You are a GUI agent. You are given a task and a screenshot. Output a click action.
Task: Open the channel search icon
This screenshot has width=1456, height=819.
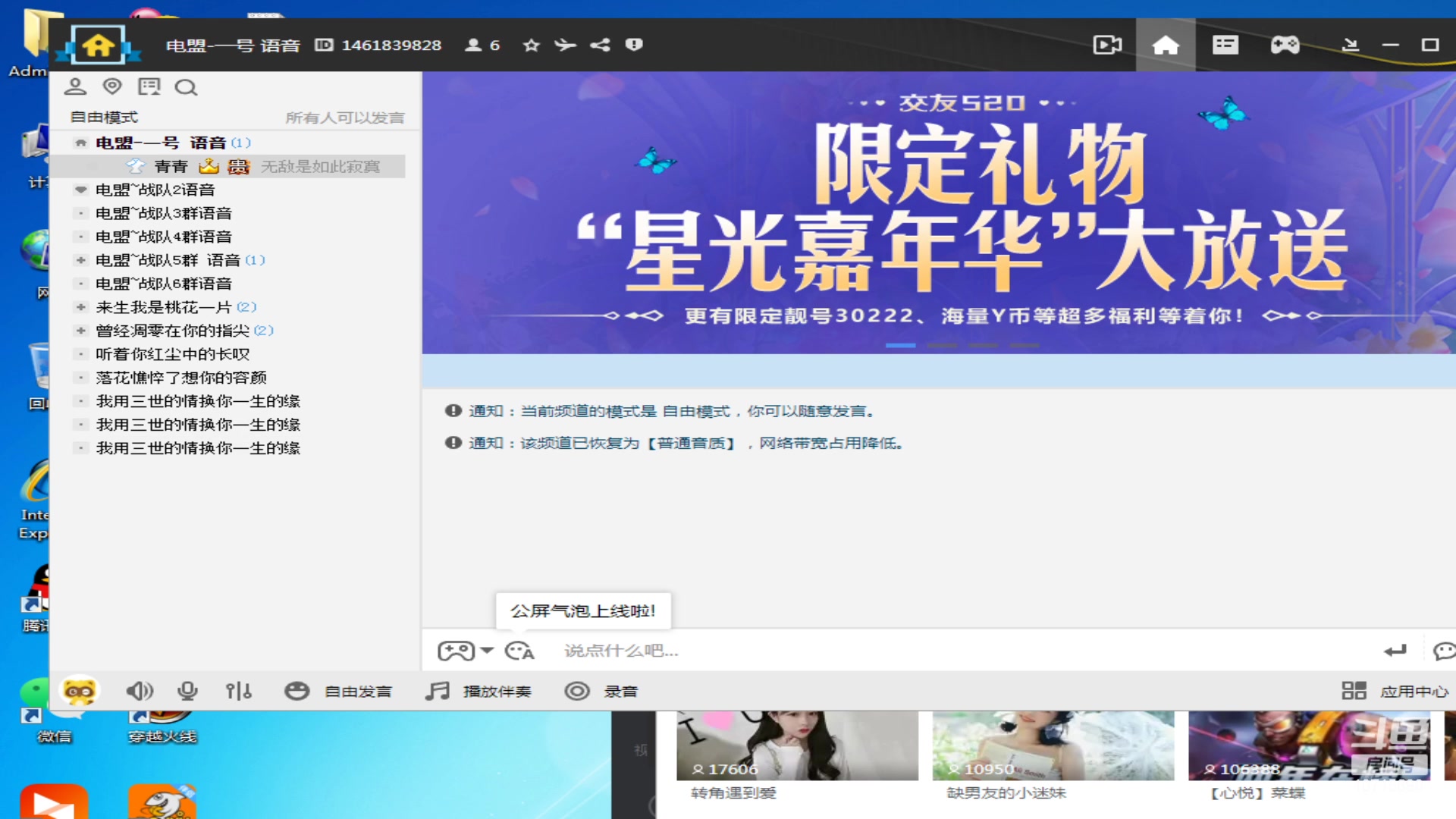click(187, 87)
